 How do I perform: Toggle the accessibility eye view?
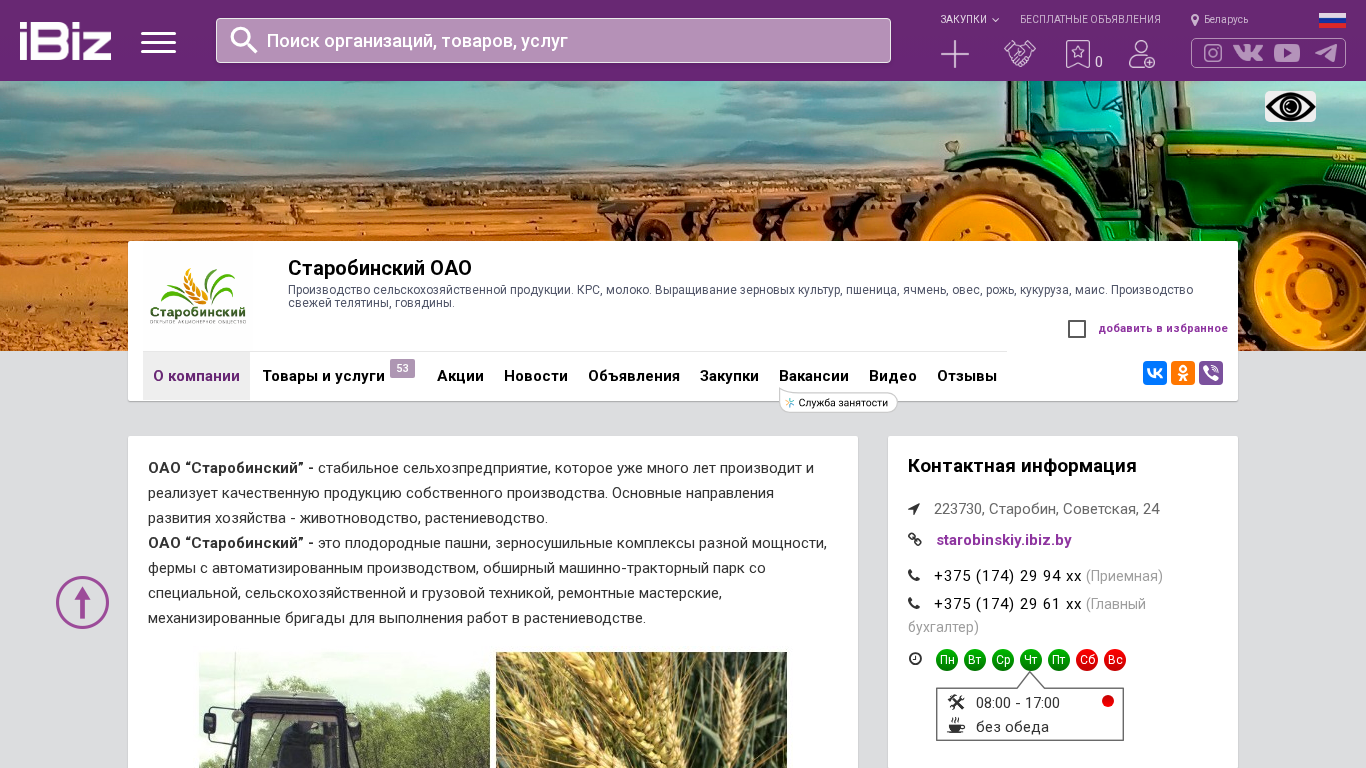(1290, 107)
